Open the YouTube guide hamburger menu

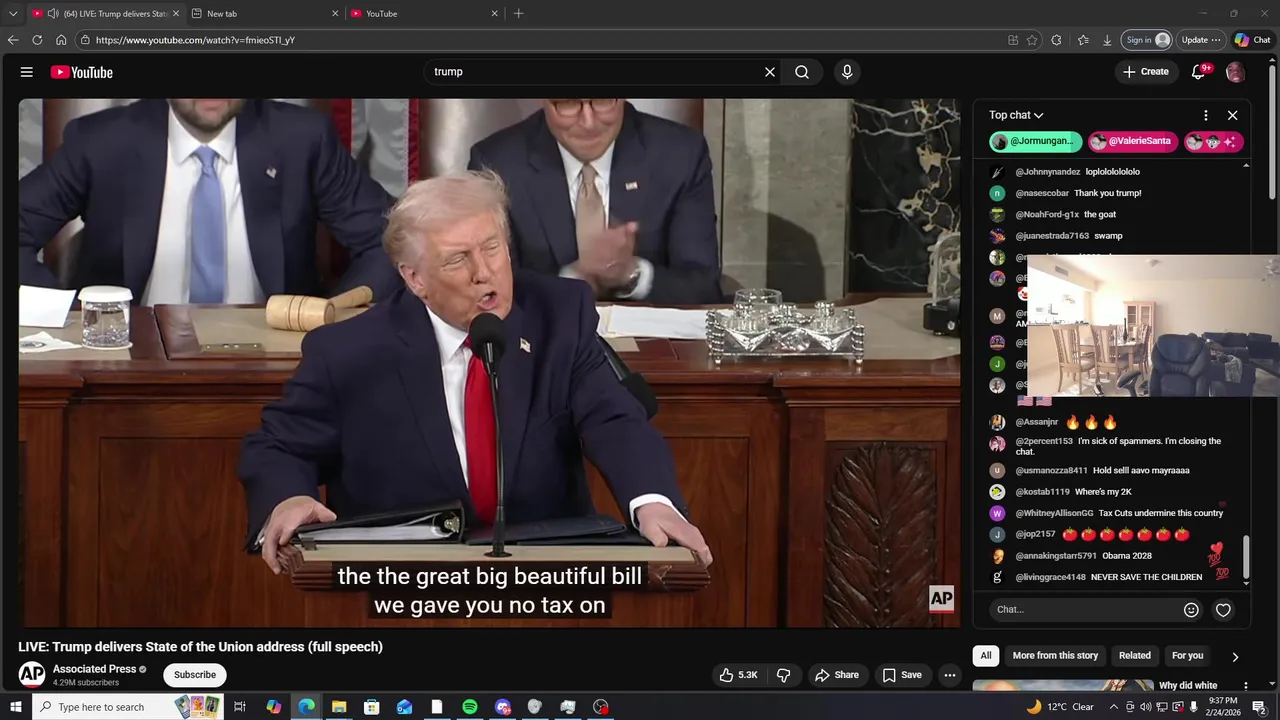click(27, 72)
